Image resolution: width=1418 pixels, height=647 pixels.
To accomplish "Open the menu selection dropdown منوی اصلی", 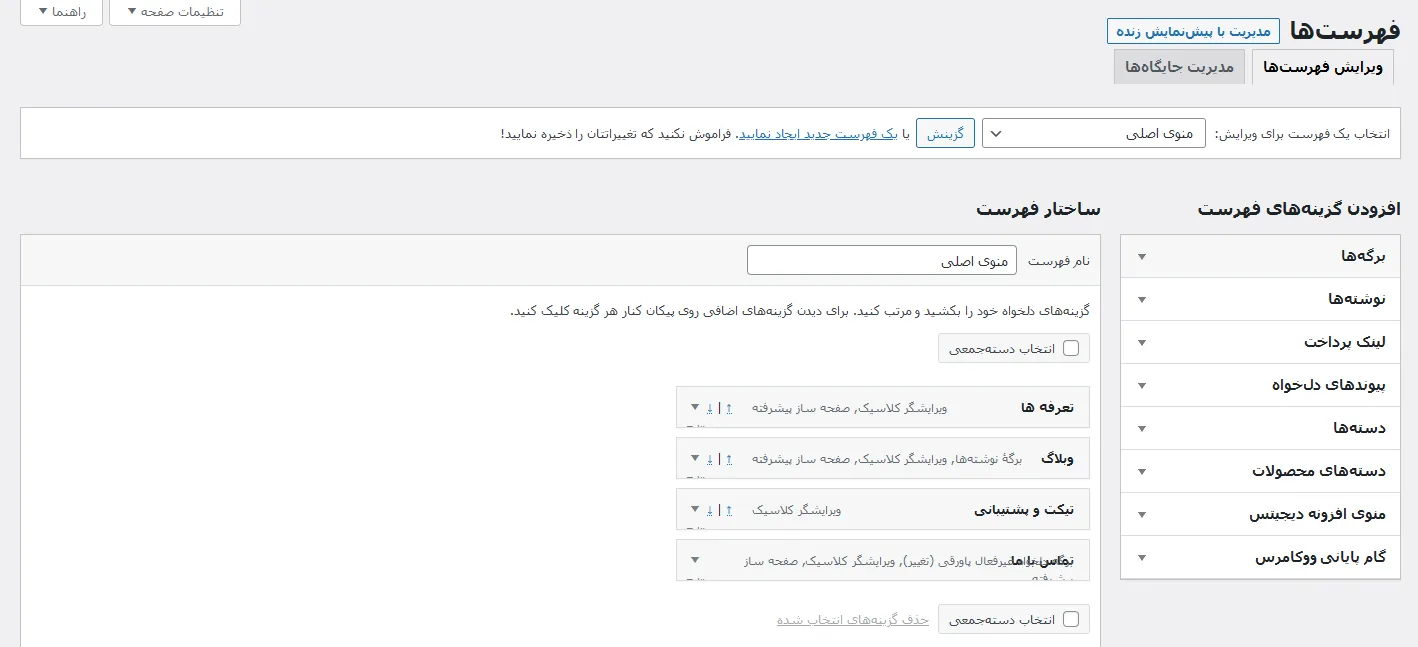I will [1094, 133].
